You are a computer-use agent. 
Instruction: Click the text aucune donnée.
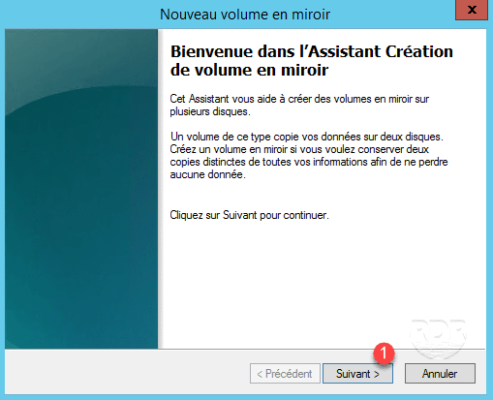click(208, 174)
